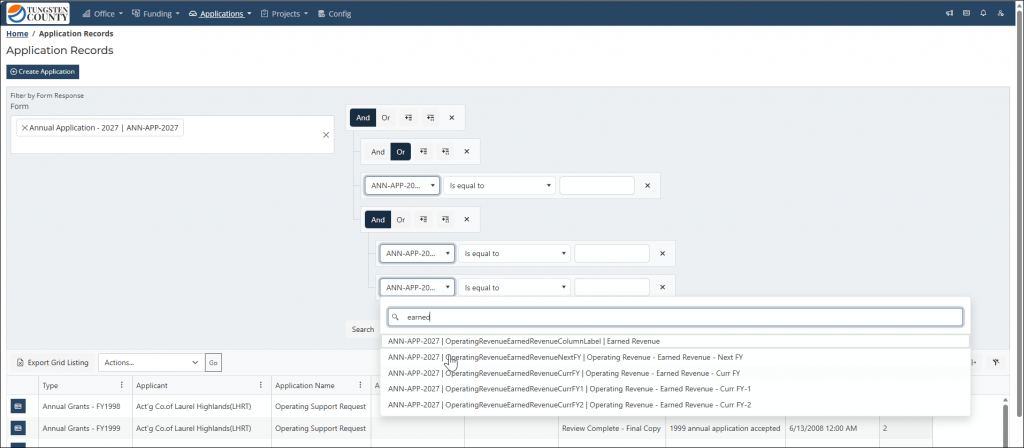Click the Search button

pyautogui.click(x=362, y=329)
